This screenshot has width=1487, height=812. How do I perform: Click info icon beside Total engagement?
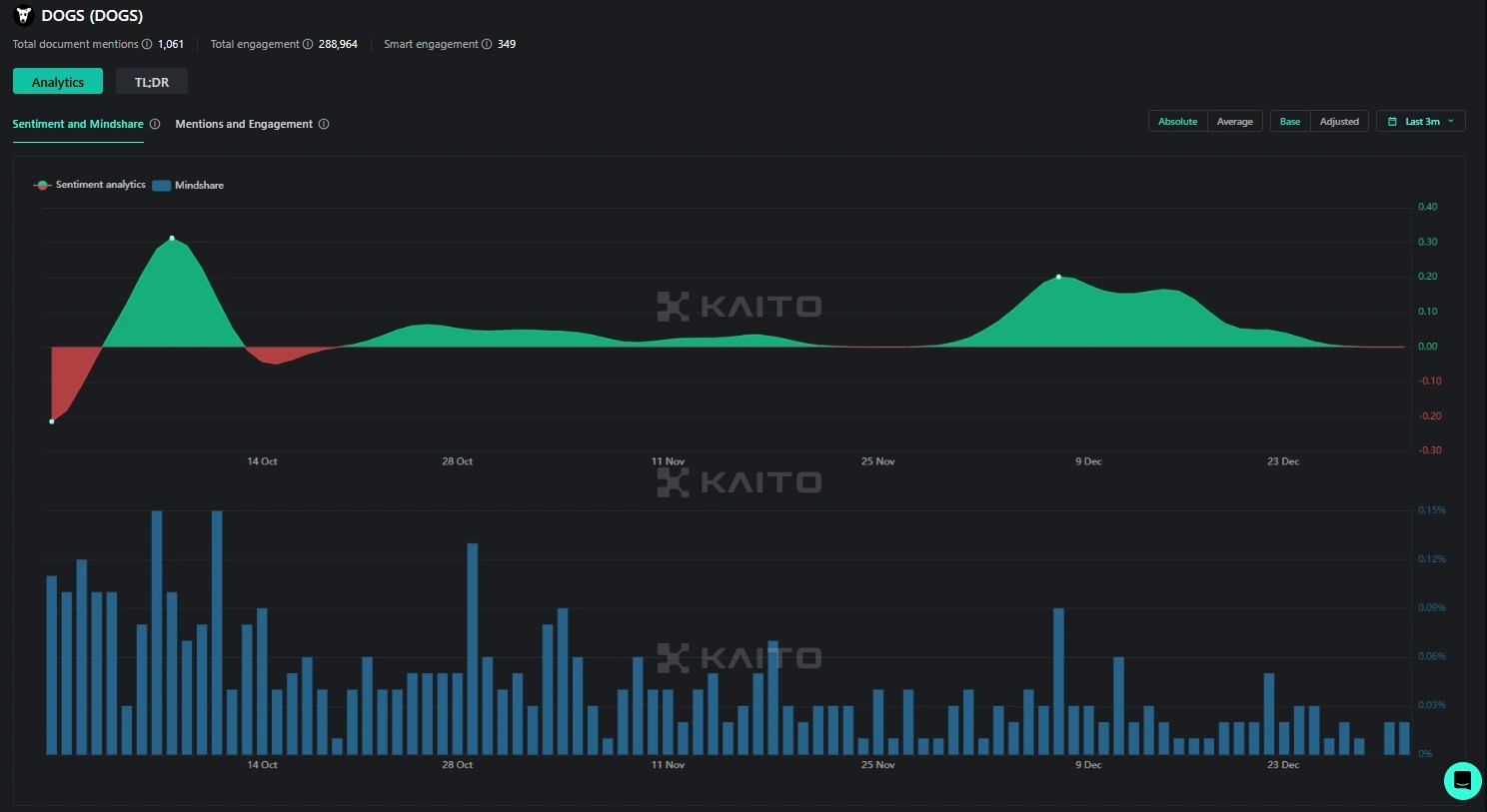pos(308,44)
